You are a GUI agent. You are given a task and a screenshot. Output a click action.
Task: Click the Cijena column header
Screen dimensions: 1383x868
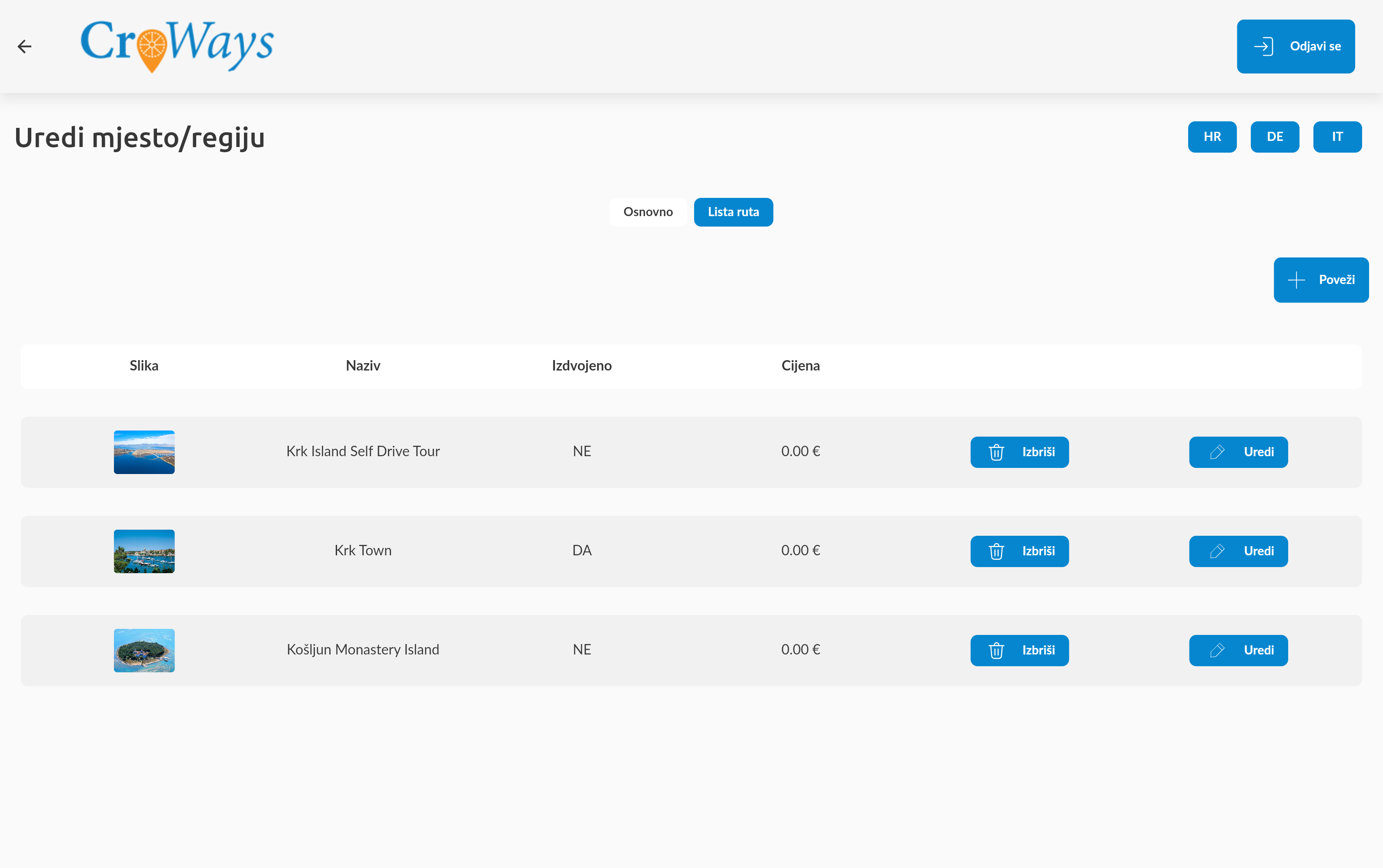pyautogui.click(x=800, y=366)
